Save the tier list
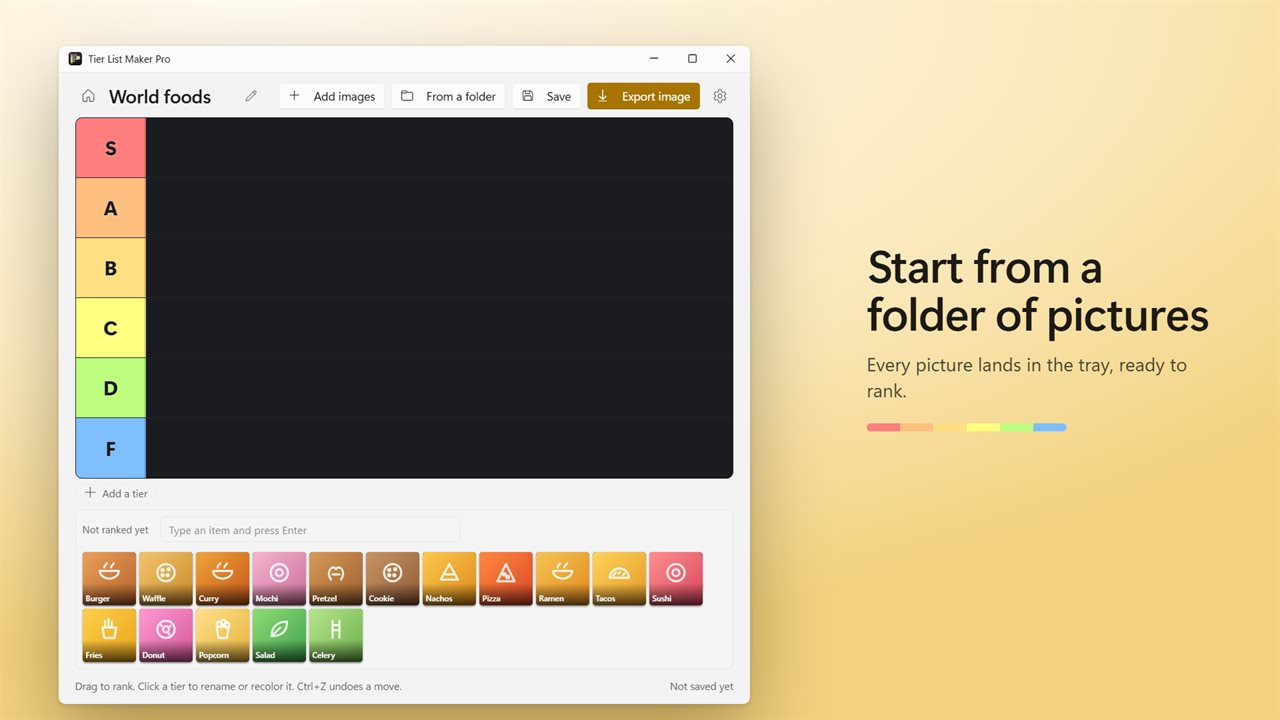The height and width of the screenshot is (720, 1280). [x=546, y=96]
